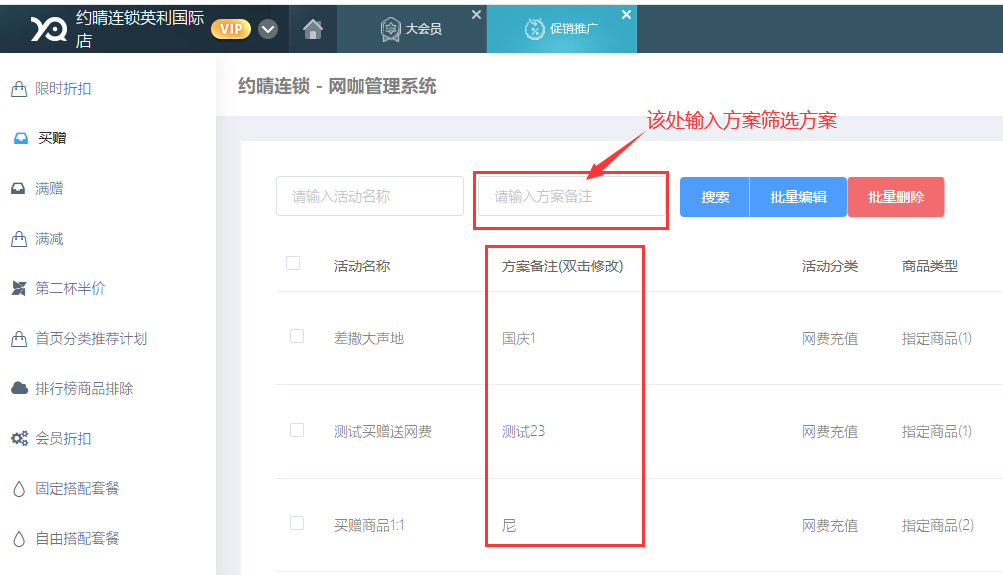Switch to the 大会员 tab
Image resolution: width=1003 pixels, height=575 pixels.
(411, 29)
